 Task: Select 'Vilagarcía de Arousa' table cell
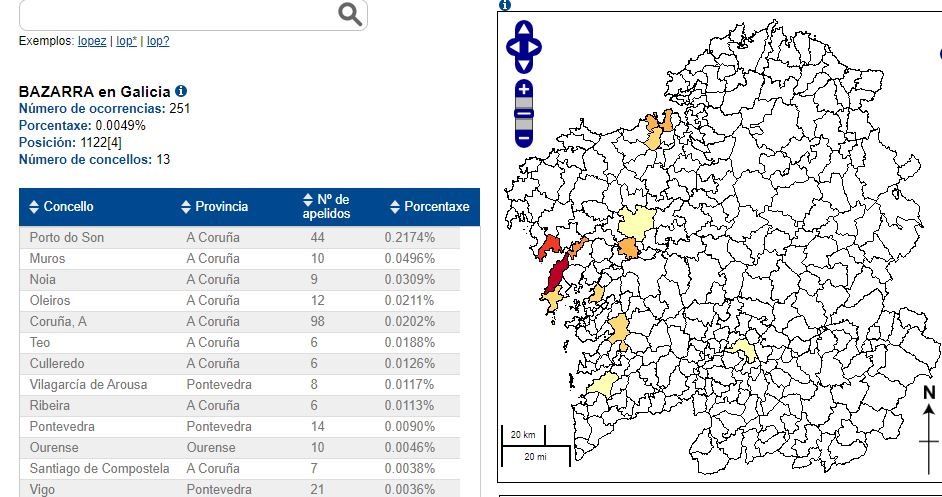tap(88, 385)
